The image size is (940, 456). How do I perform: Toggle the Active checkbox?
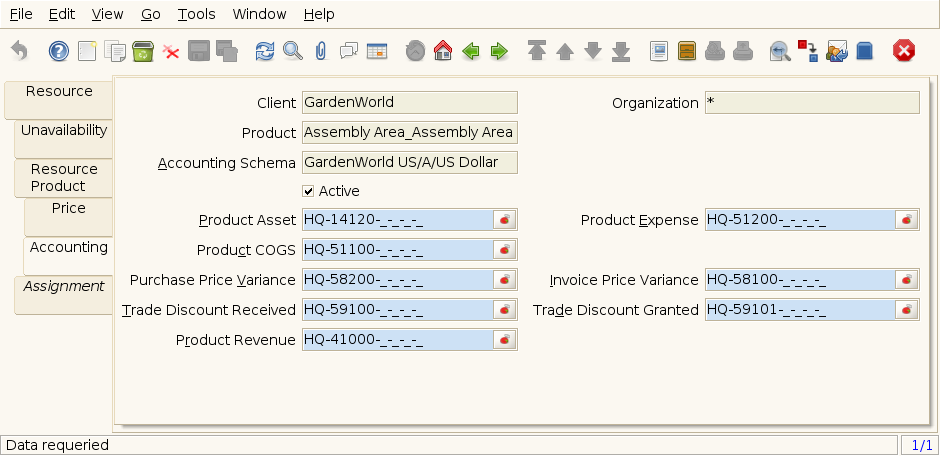click(x=308, y=191)
